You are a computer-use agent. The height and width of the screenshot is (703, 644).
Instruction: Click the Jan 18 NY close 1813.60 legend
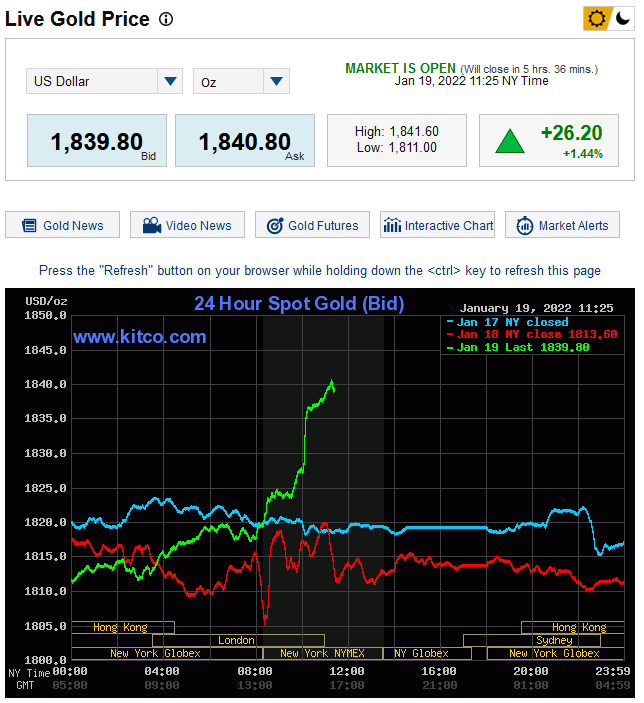pos(532,334)
